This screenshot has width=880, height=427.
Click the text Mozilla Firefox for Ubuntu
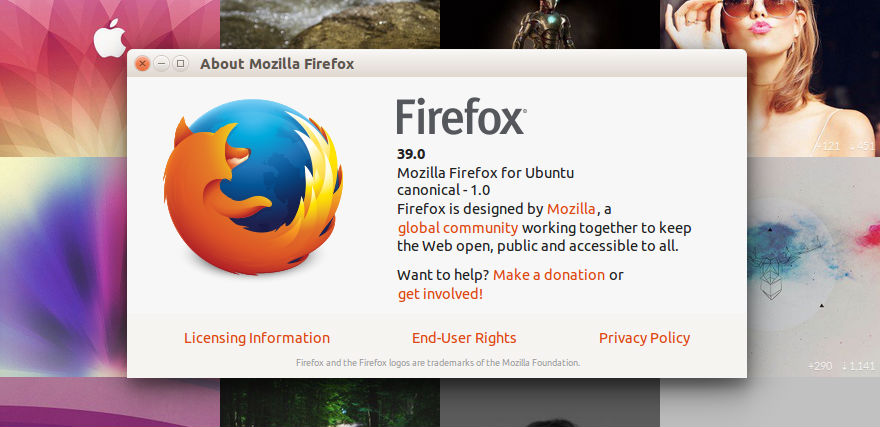pos(485,172)
